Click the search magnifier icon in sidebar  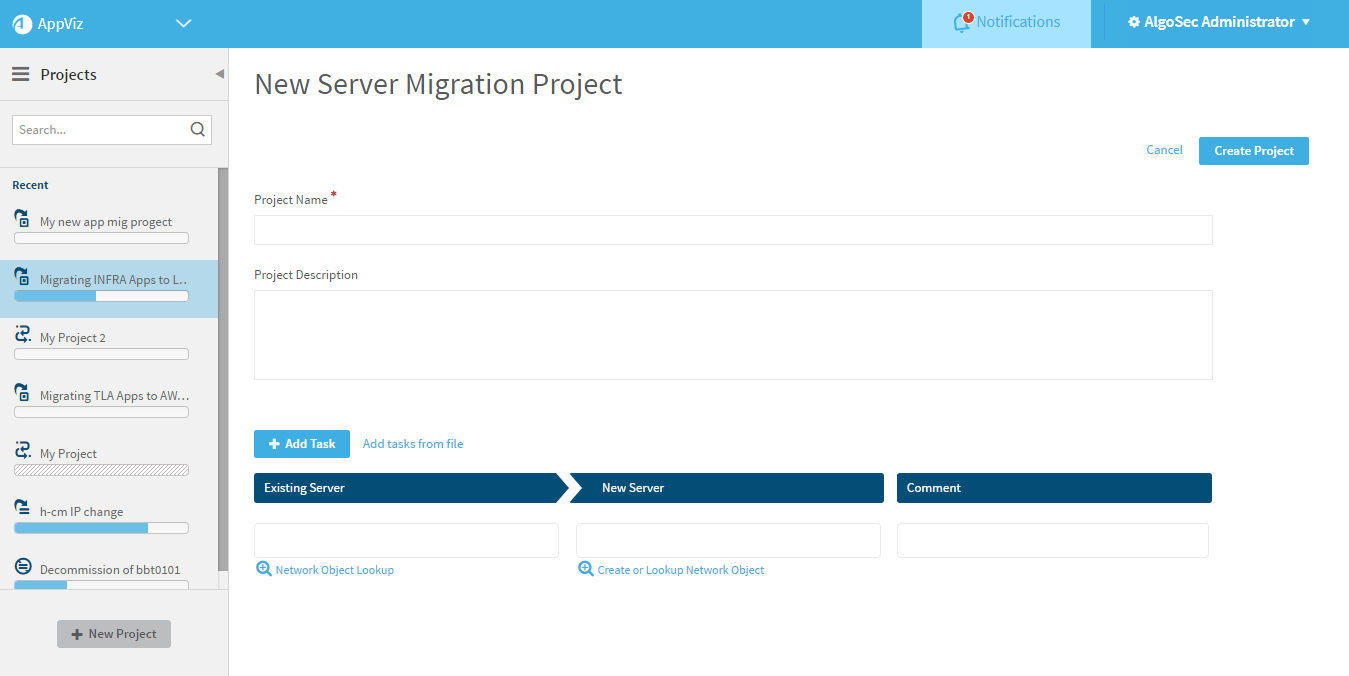tap(197, 129)
